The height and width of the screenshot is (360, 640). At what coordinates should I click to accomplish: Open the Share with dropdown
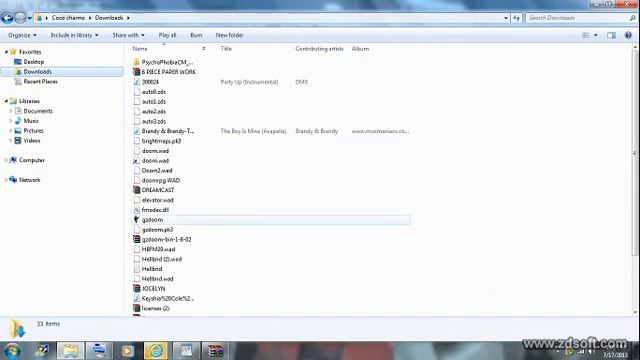128,35
